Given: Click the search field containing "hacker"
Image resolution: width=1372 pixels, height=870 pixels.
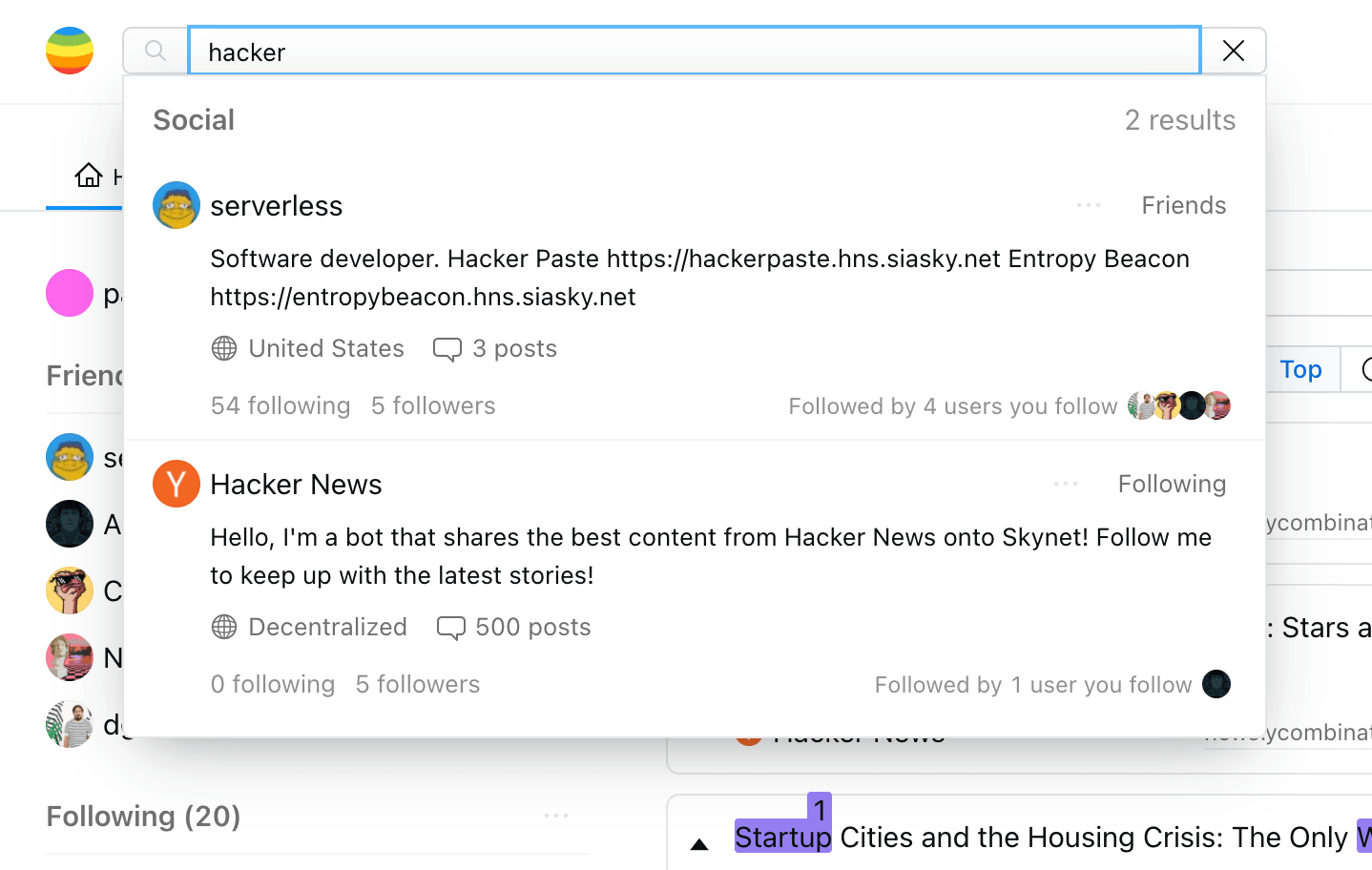Looking at the screenshot, I should pyautogui.click(x=695, y=51).
